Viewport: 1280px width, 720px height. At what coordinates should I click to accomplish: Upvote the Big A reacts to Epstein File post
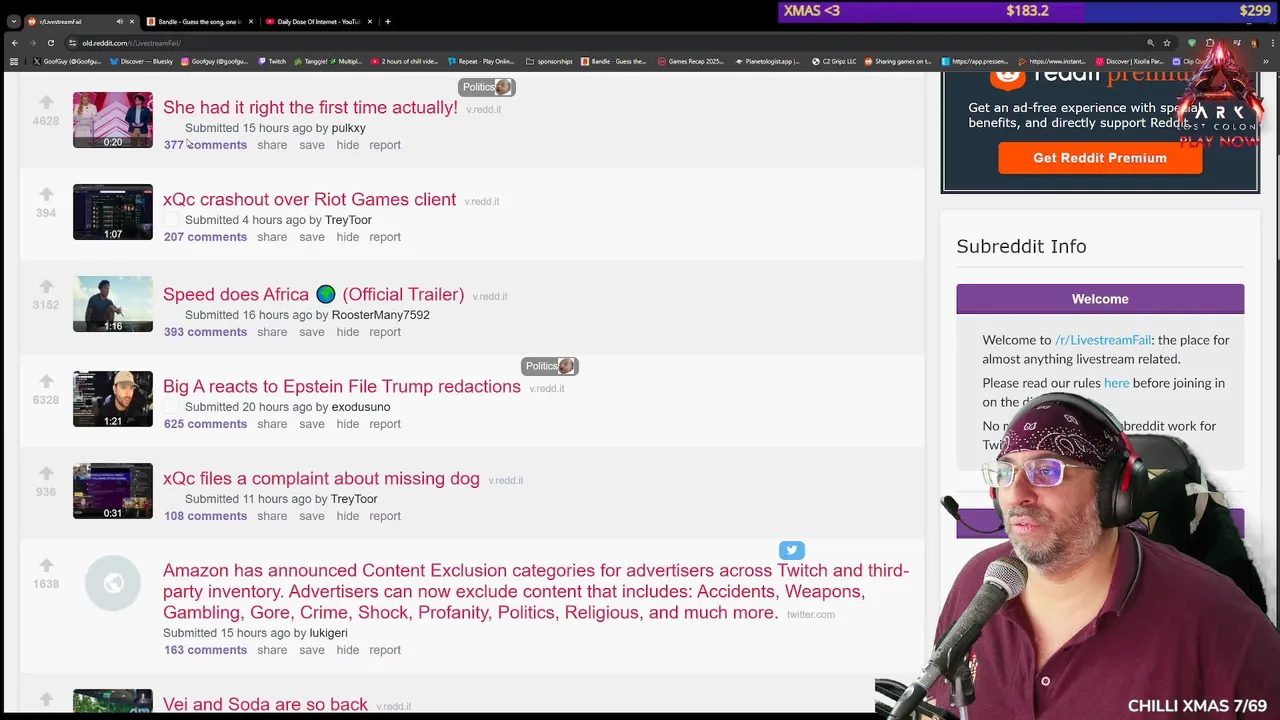pyautogui.click(x=46, y=381)
